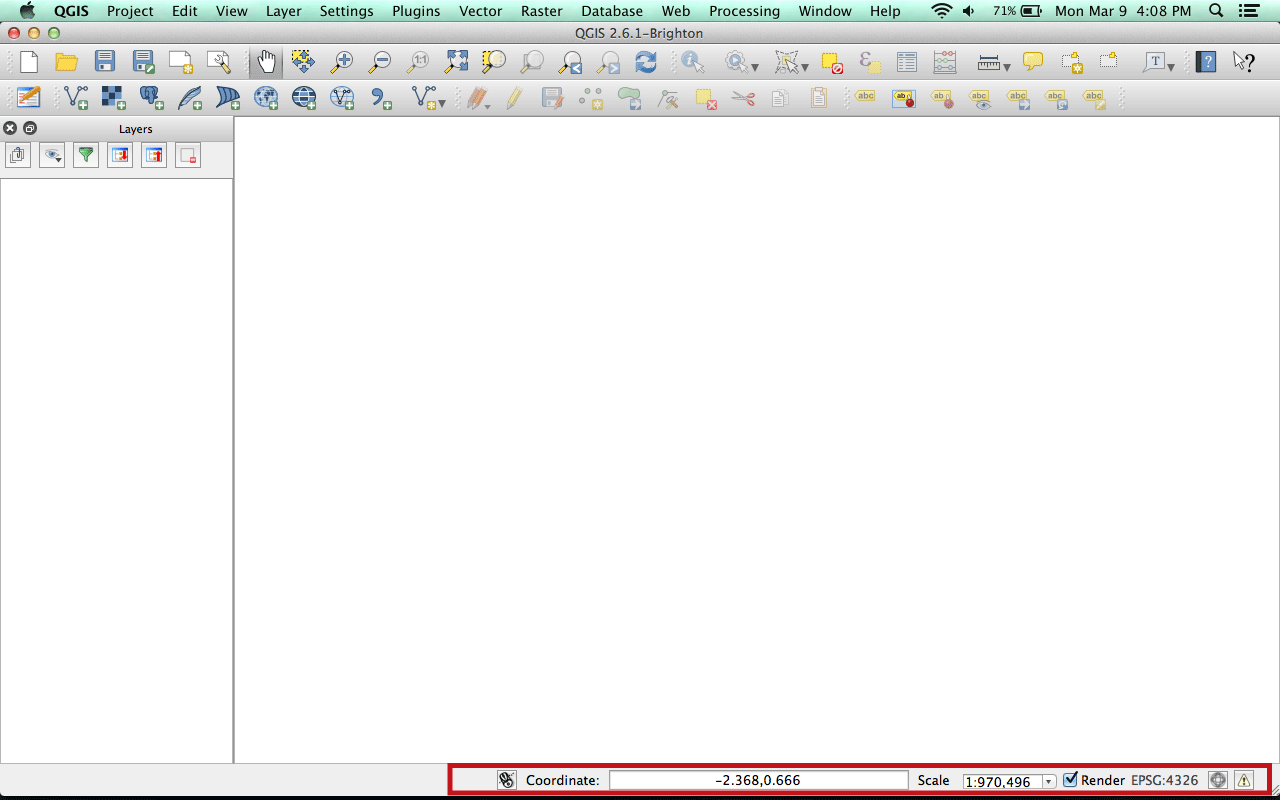Image resolution: width=1280 pixels, height=800 pixels.
Task: Click Filter Legend green funnel icon
Action: pos(86,155)
